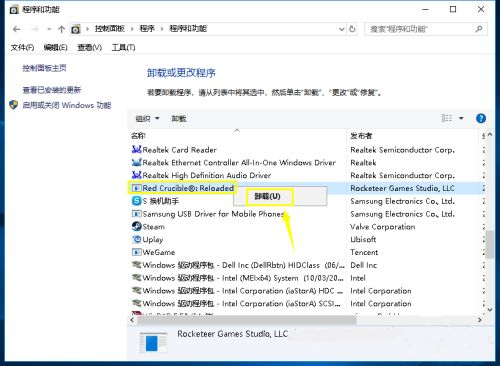This screenshot has height=366, width=500.
Task: Click the refresh button in address bar
Action: 352,29
